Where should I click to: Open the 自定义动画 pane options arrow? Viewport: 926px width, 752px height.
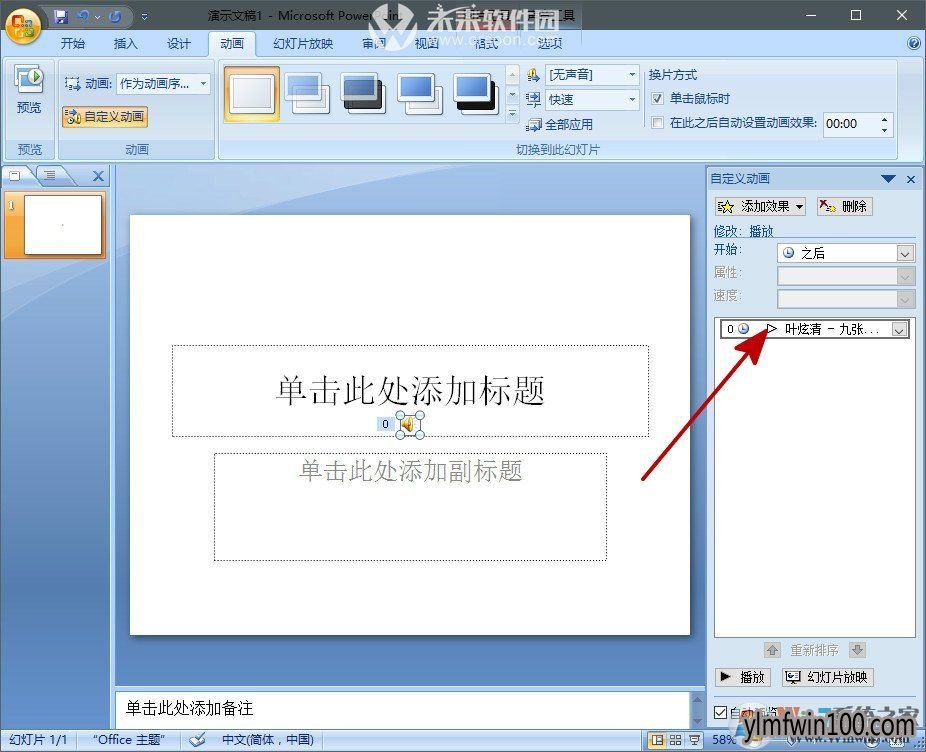click(888, 178)
